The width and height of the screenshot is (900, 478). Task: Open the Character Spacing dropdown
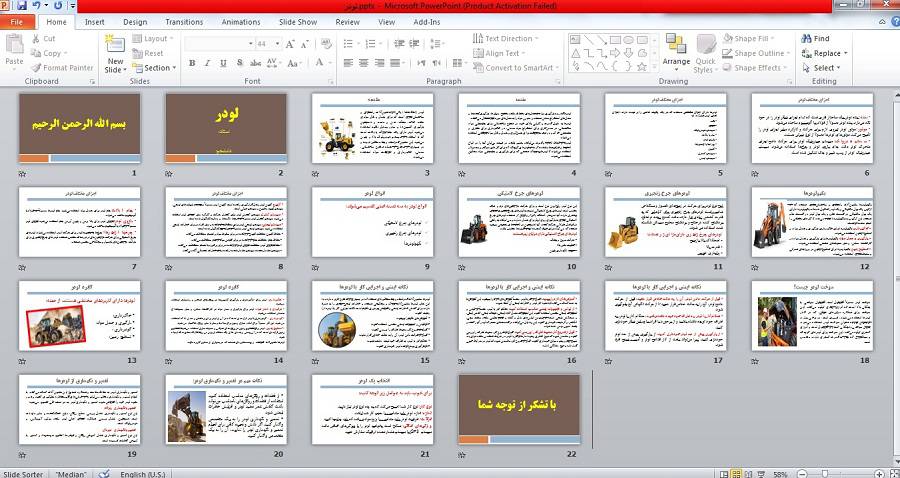click(x=273, y=63)
